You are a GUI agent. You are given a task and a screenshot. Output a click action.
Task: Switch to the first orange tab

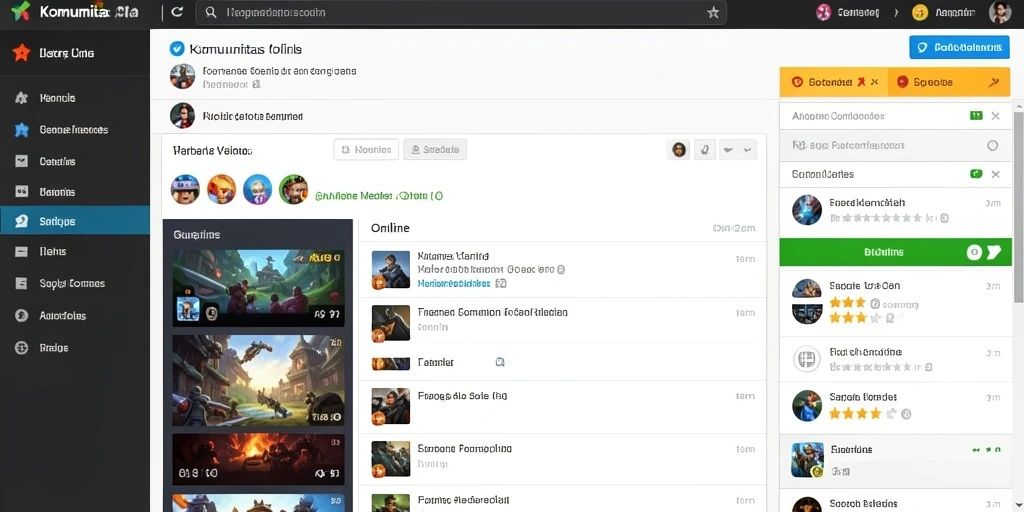833,82
